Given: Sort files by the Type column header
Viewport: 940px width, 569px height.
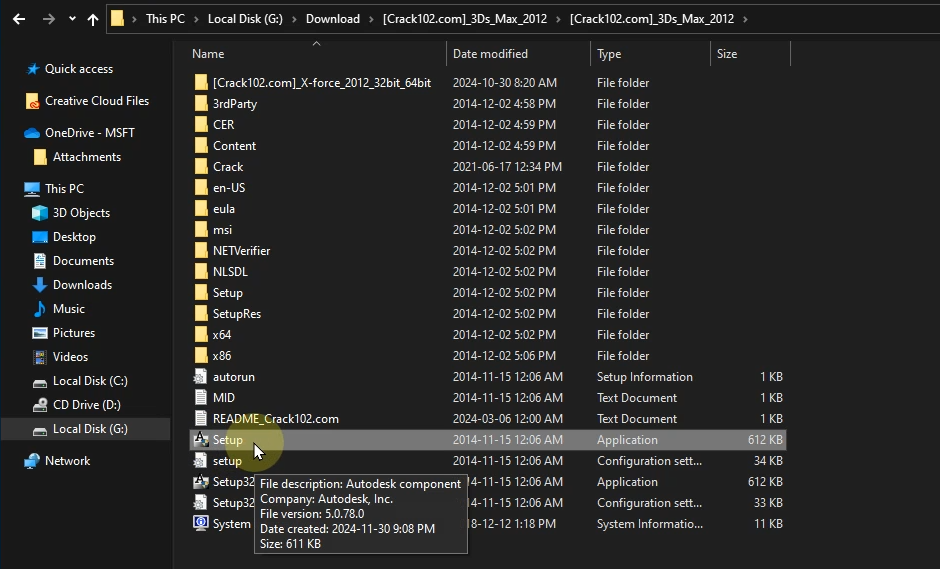Looking at the screenshot, I should [x=609, y=54].
